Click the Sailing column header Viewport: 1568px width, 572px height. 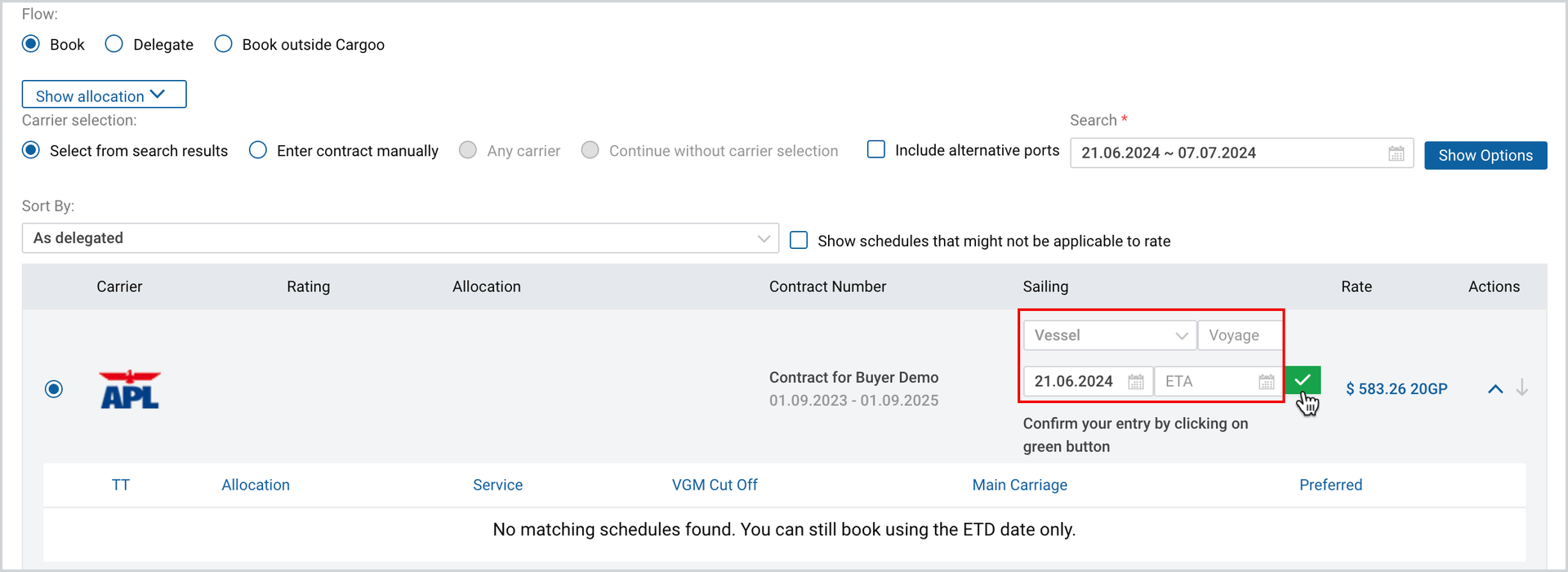tap(1045, 286)
